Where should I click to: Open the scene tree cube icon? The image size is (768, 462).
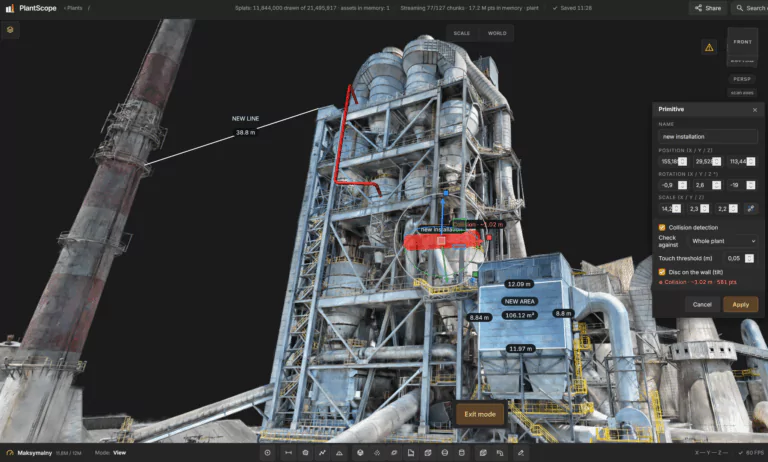(10, 30)
